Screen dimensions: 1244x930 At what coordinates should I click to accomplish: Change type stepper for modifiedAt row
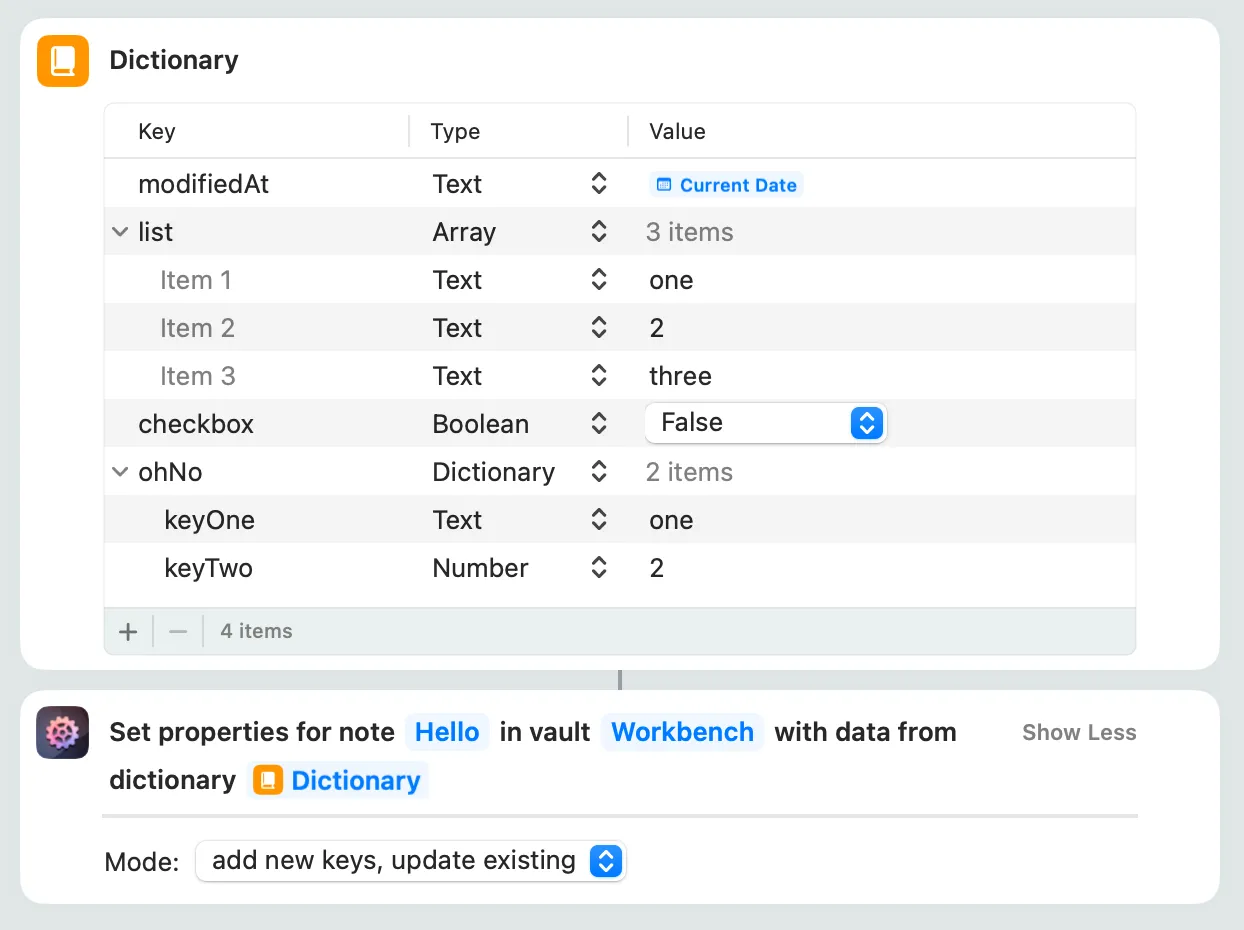coord(598,184)
